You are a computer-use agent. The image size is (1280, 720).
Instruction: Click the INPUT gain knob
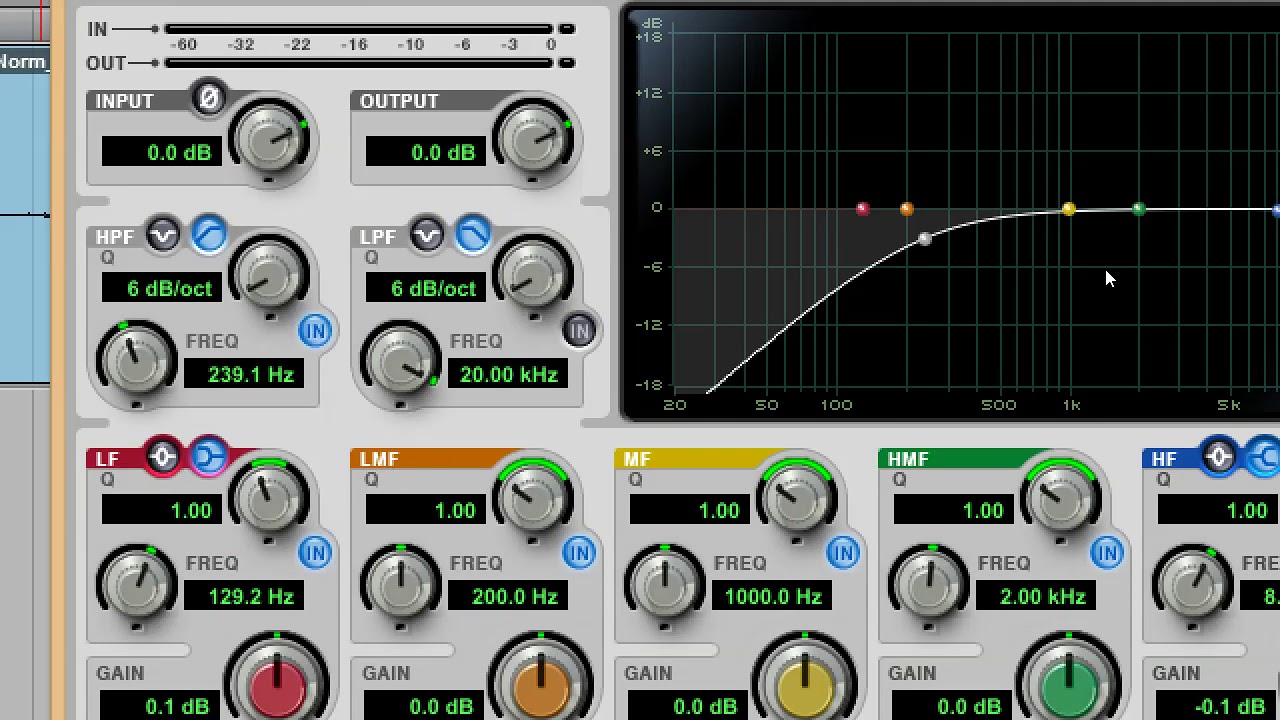tap(269, 140)
